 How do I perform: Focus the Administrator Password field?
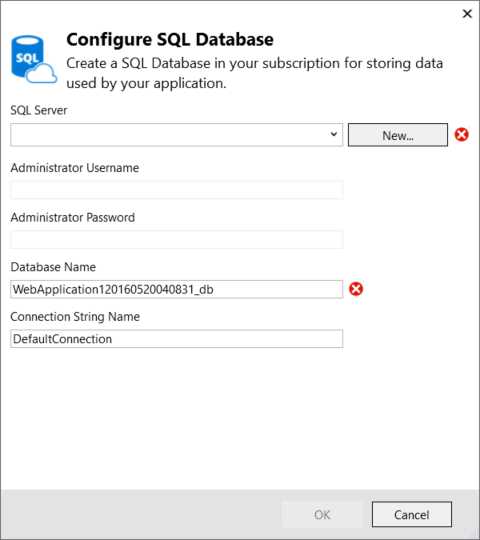pyautogui.click(x=176, y=239)
